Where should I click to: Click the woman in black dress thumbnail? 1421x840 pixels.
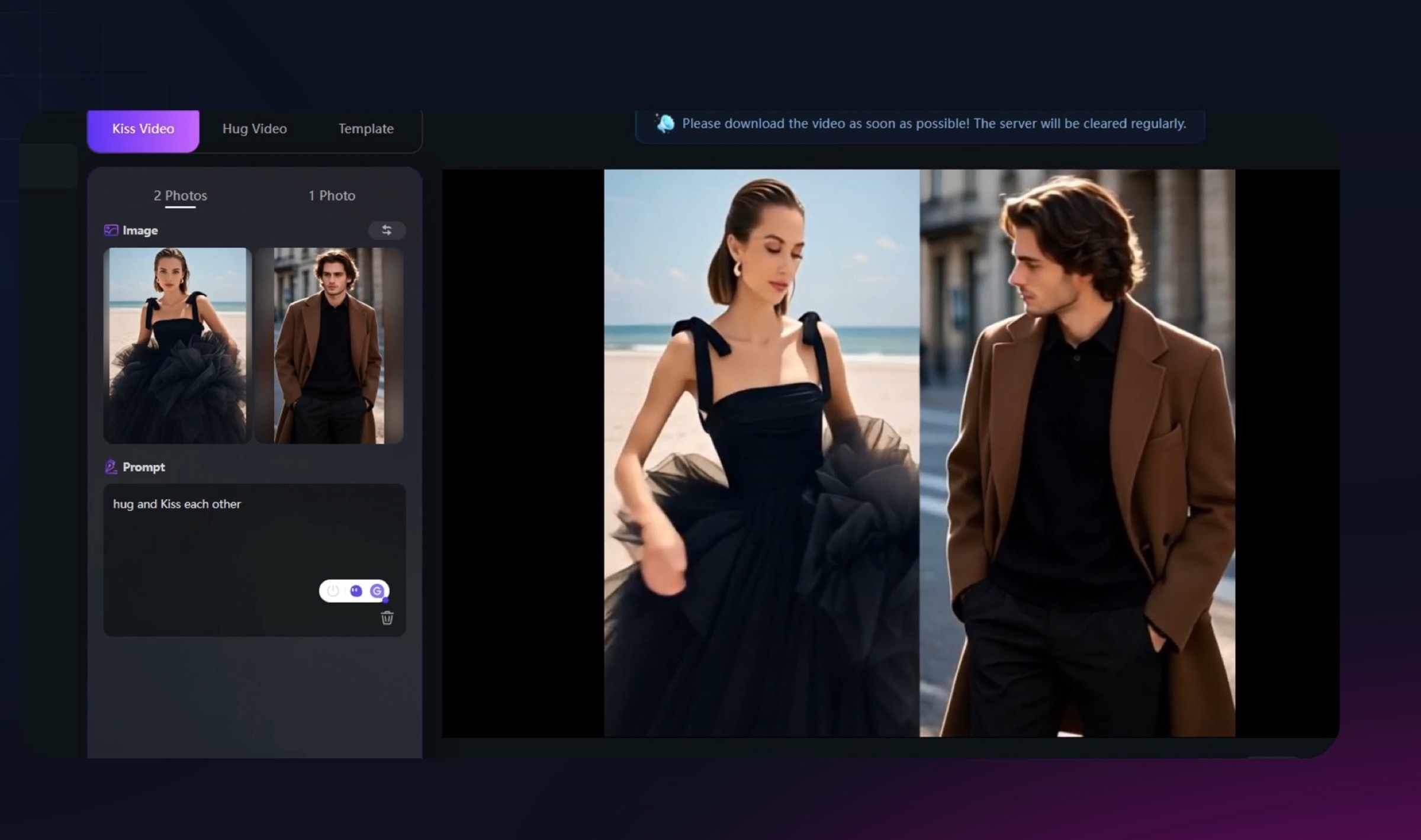[x=178, y=346]
